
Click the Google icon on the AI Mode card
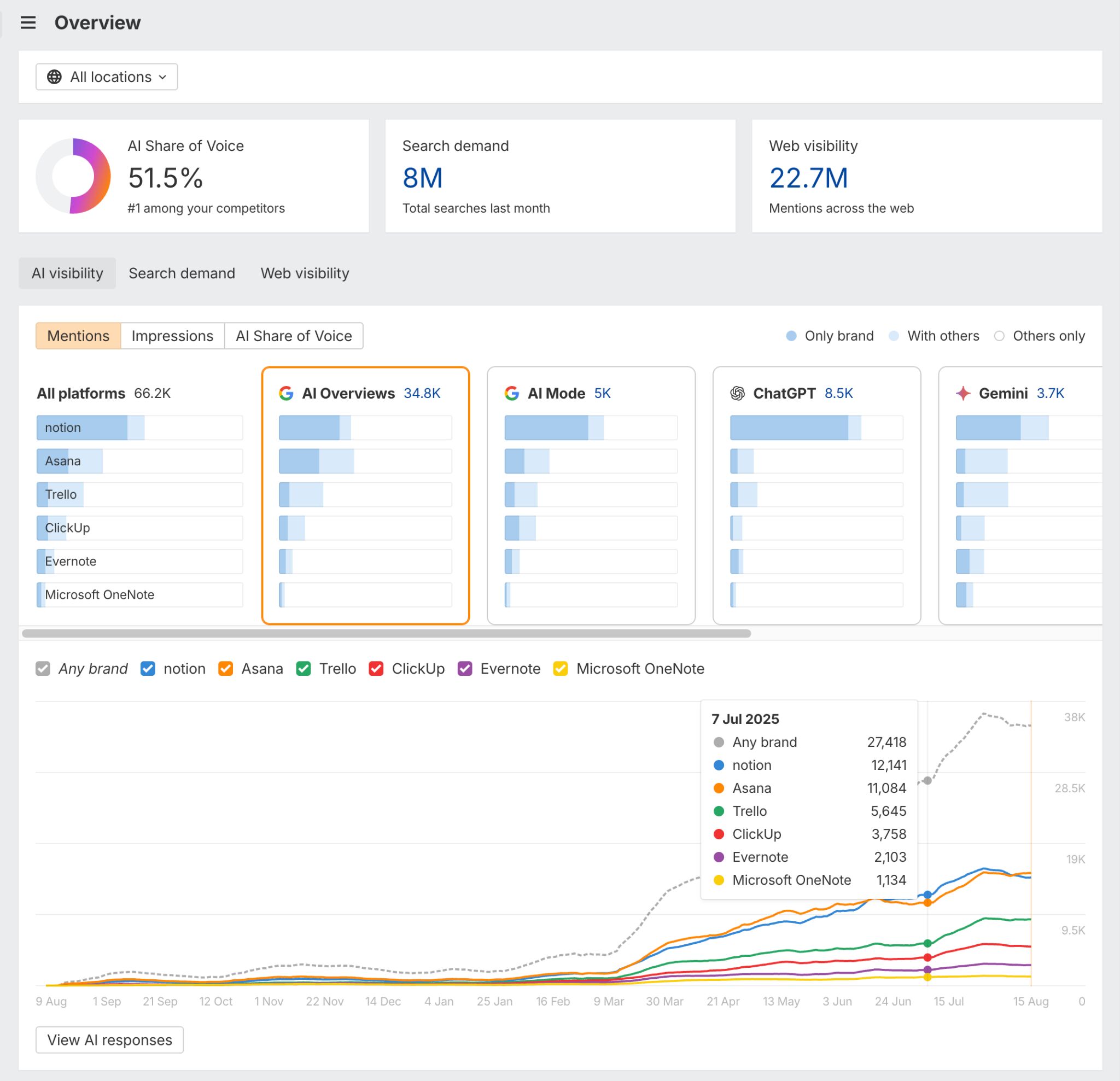[510, 393]
